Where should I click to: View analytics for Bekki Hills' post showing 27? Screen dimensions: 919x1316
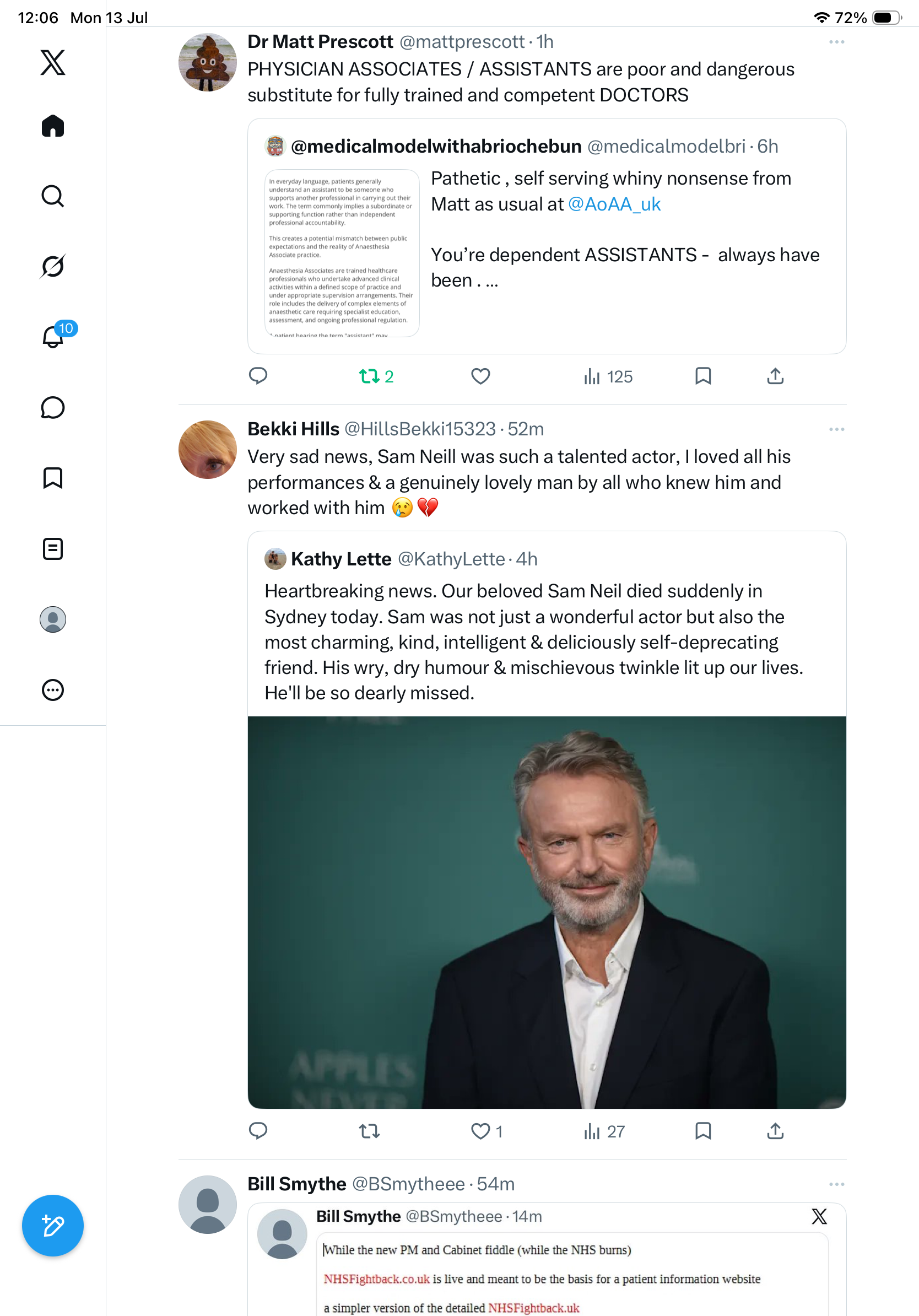pyautogui.click(x=604, y=1131)
